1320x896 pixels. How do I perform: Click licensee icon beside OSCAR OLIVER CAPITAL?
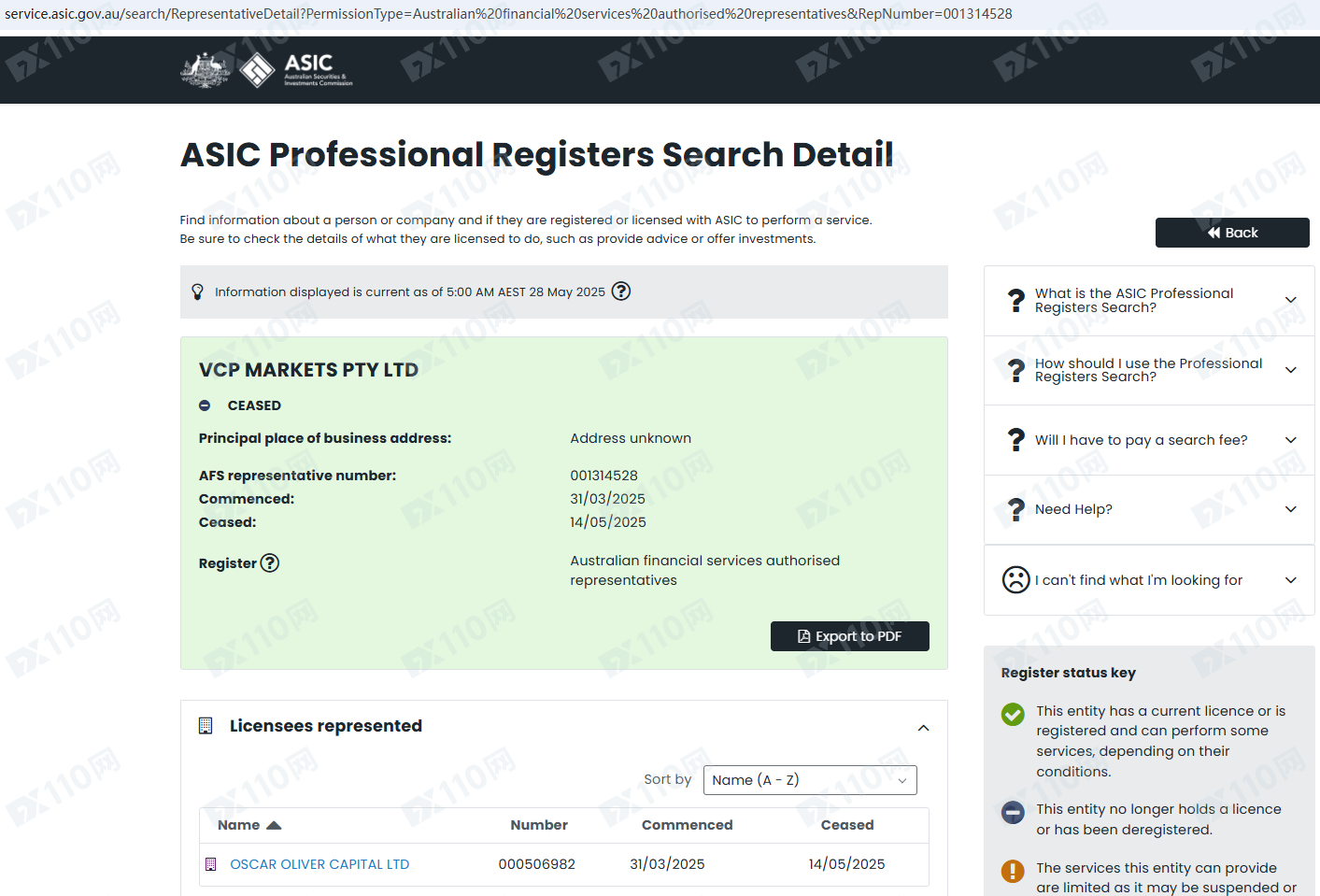click(x=210, y=864)
